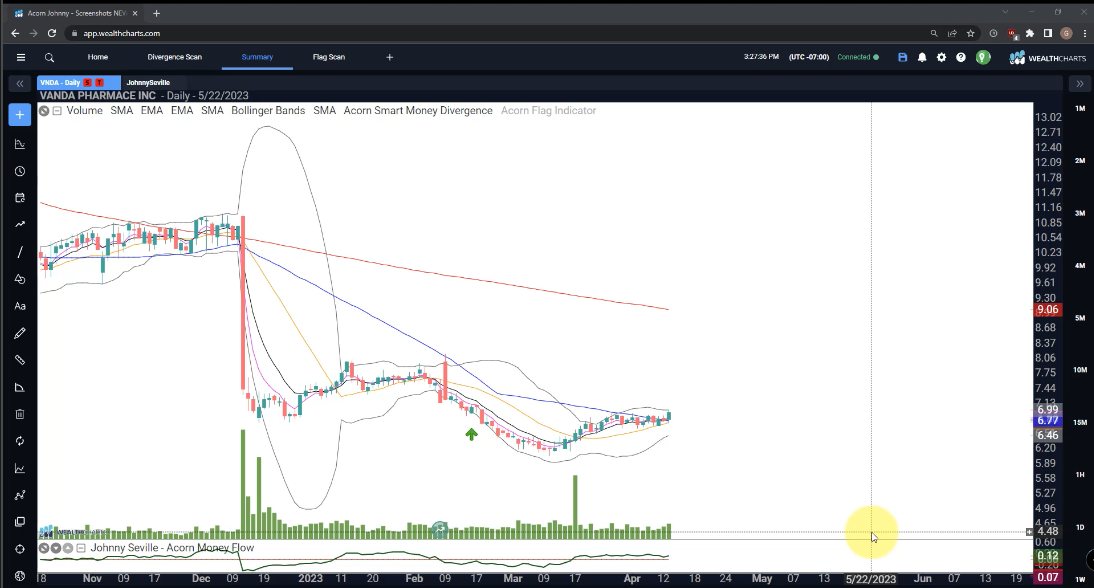
Task: Disable all indicators on main chart
Action: click(44, 111)
